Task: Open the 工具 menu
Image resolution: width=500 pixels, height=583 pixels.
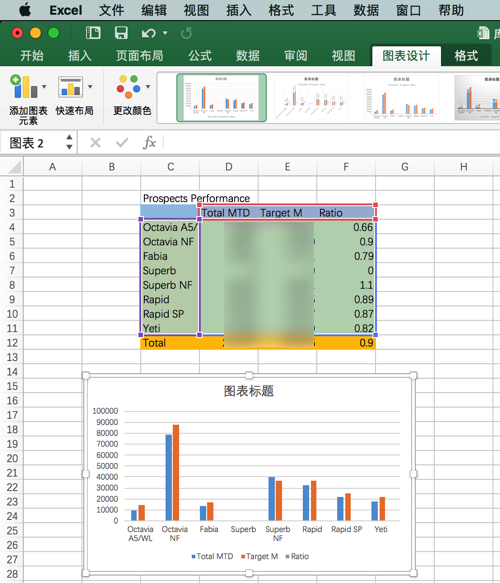Action: pos(323,10)
